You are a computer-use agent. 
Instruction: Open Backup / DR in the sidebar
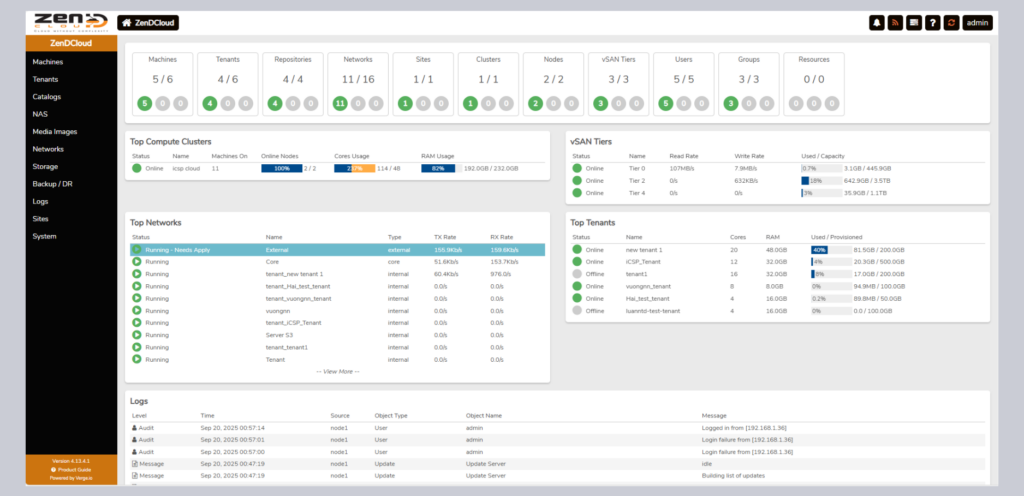[x=52, y=184]
